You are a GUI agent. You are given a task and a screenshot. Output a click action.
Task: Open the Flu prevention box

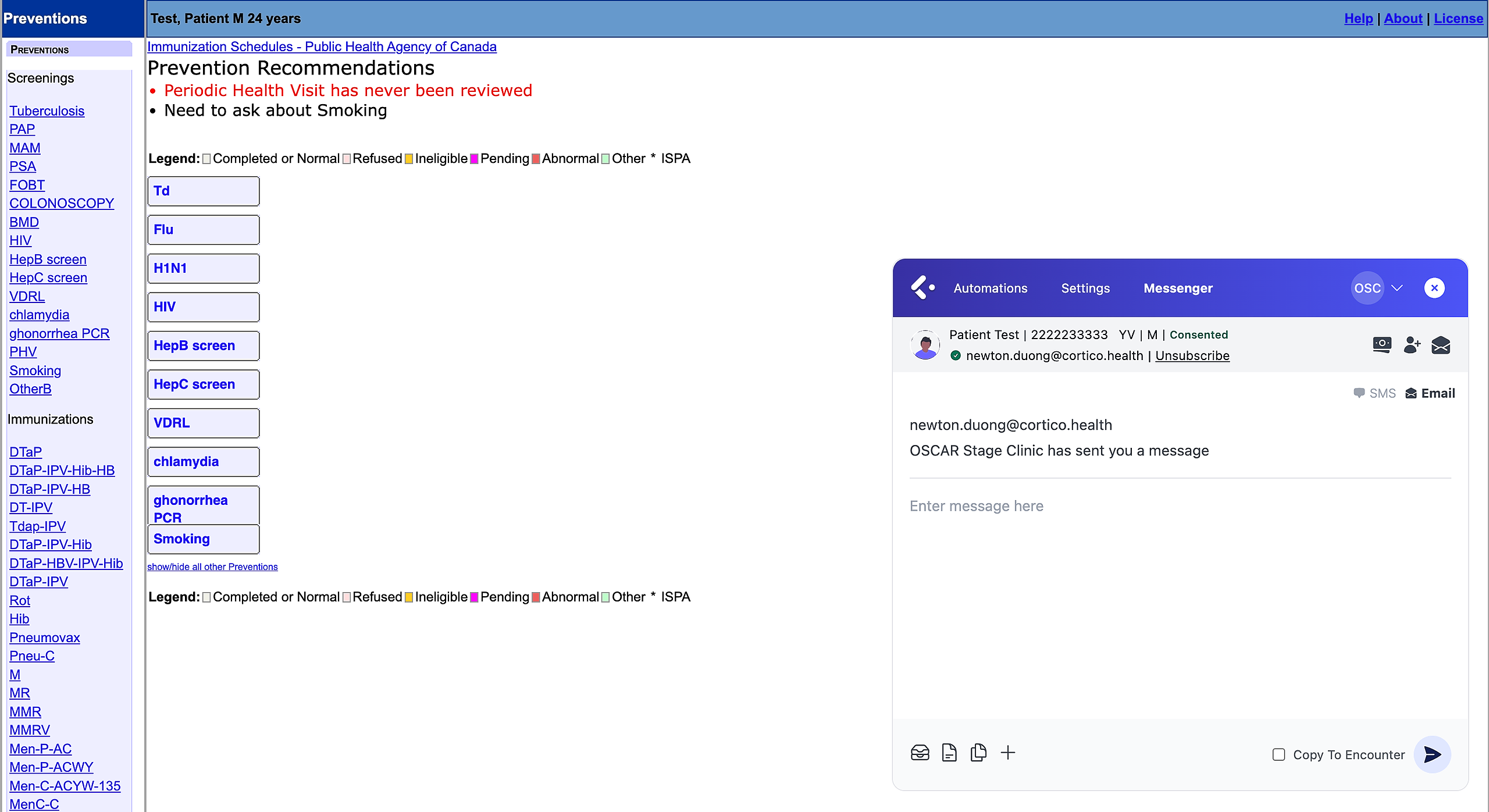[x=203, y=230]
